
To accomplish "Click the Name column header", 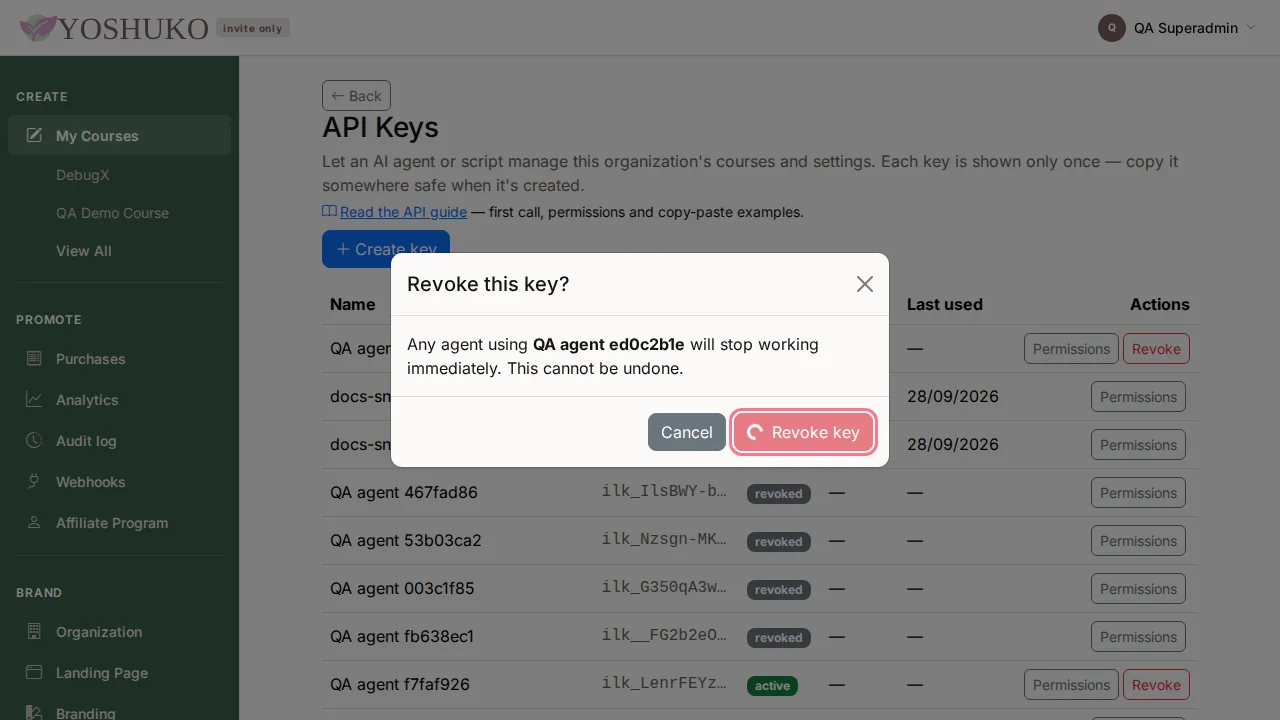I will tap(353, 304).
